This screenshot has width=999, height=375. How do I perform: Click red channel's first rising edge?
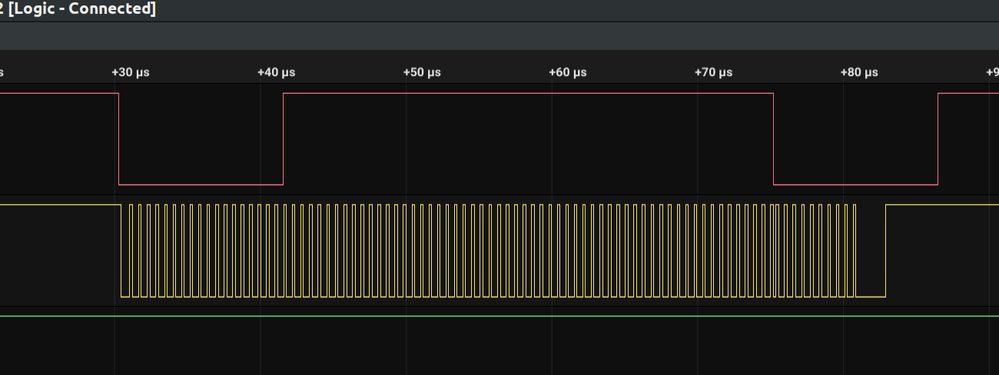tap(284, 139)
